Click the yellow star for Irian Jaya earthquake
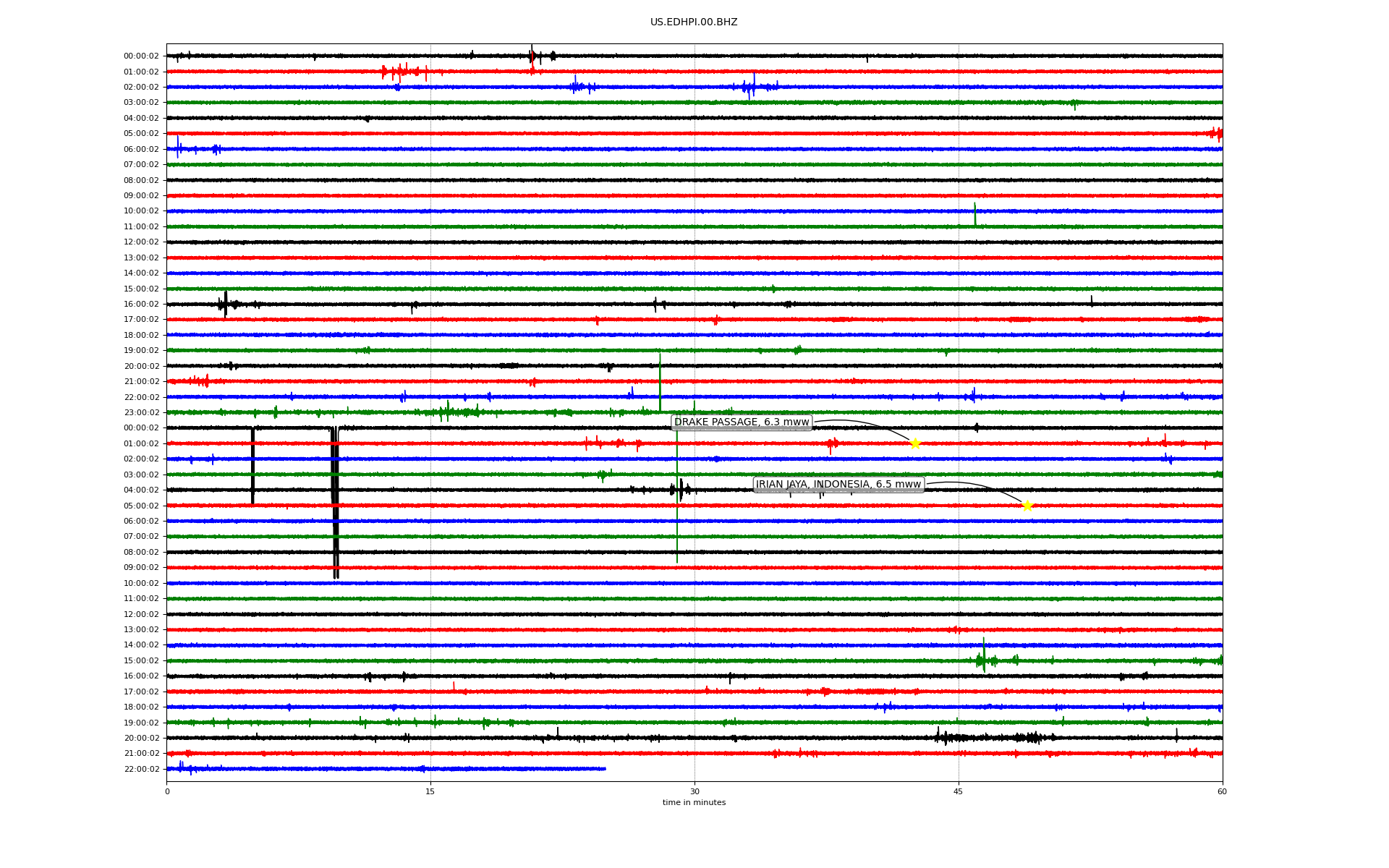Image resolution: width=1389 pixels, height=868 pixels. click(1027, 506)
